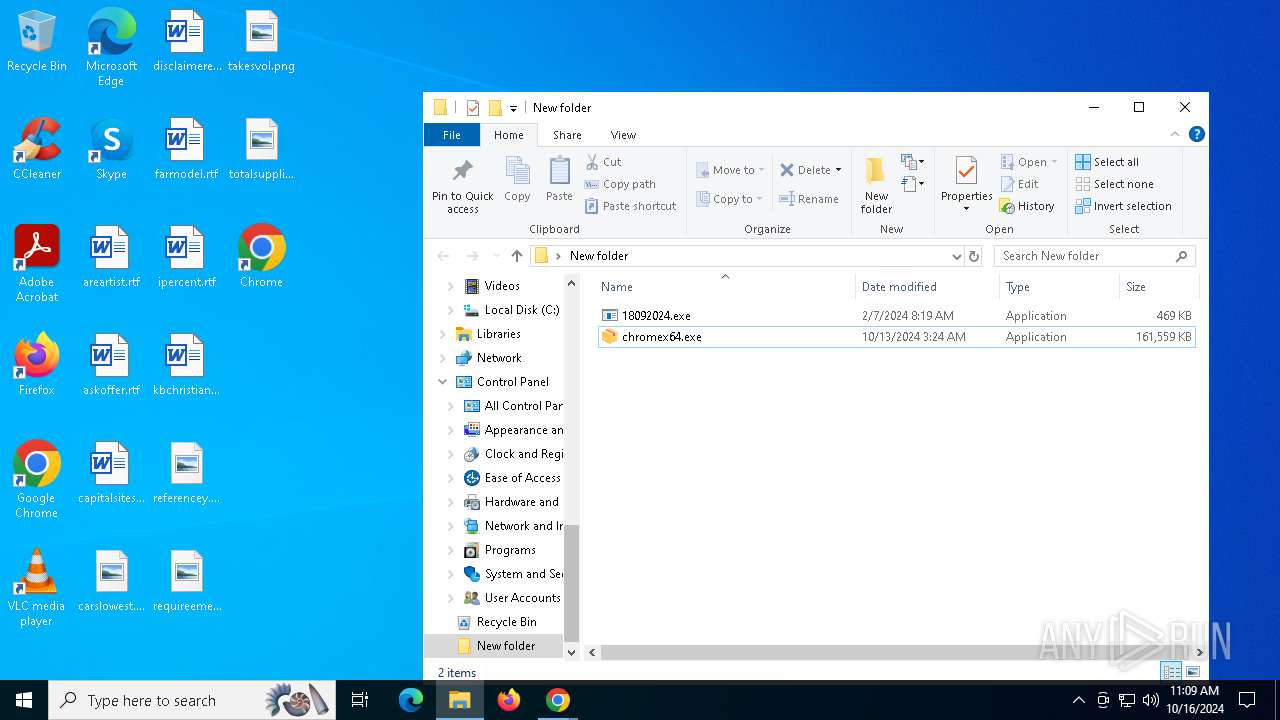Open the Windows Start button
Screen dimensions: 1280x720
(24, 700)
